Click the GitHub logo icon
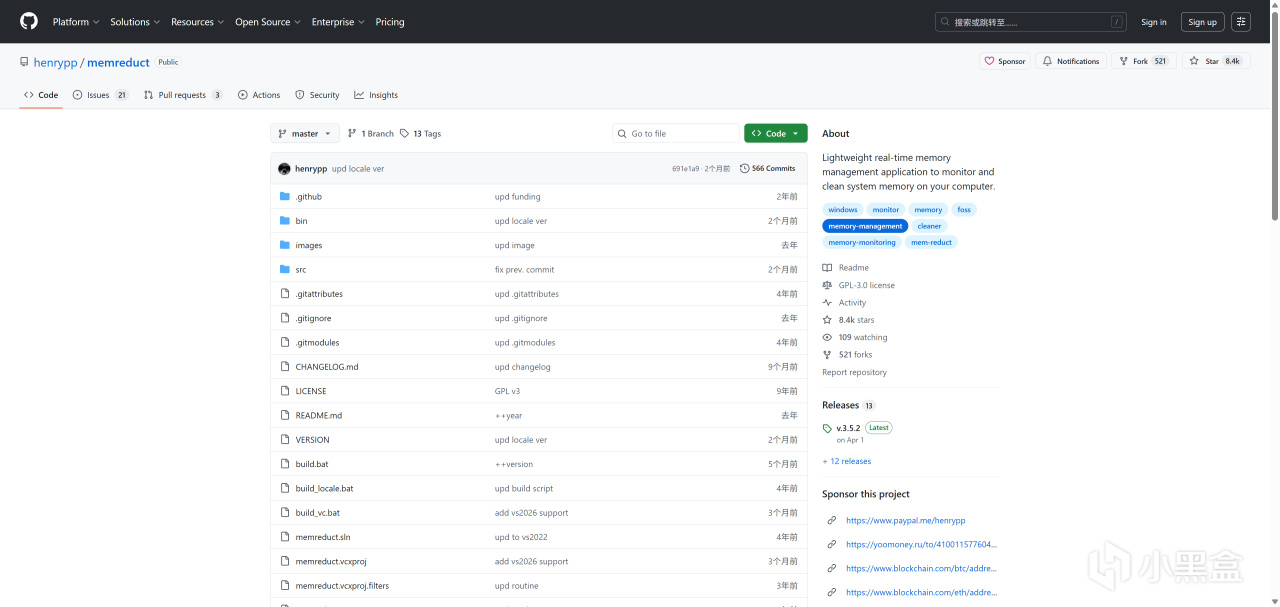The image size is (1280, 607). pyautogui.click(x=29, y=21)
